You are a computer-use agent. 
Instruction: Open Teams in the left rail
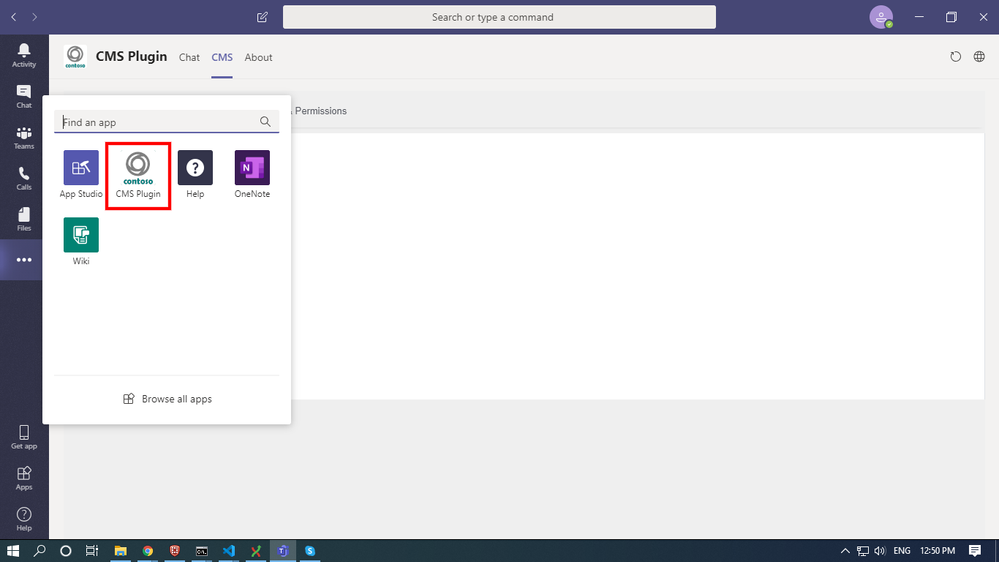pyautogui.click(x=24, y=138)
